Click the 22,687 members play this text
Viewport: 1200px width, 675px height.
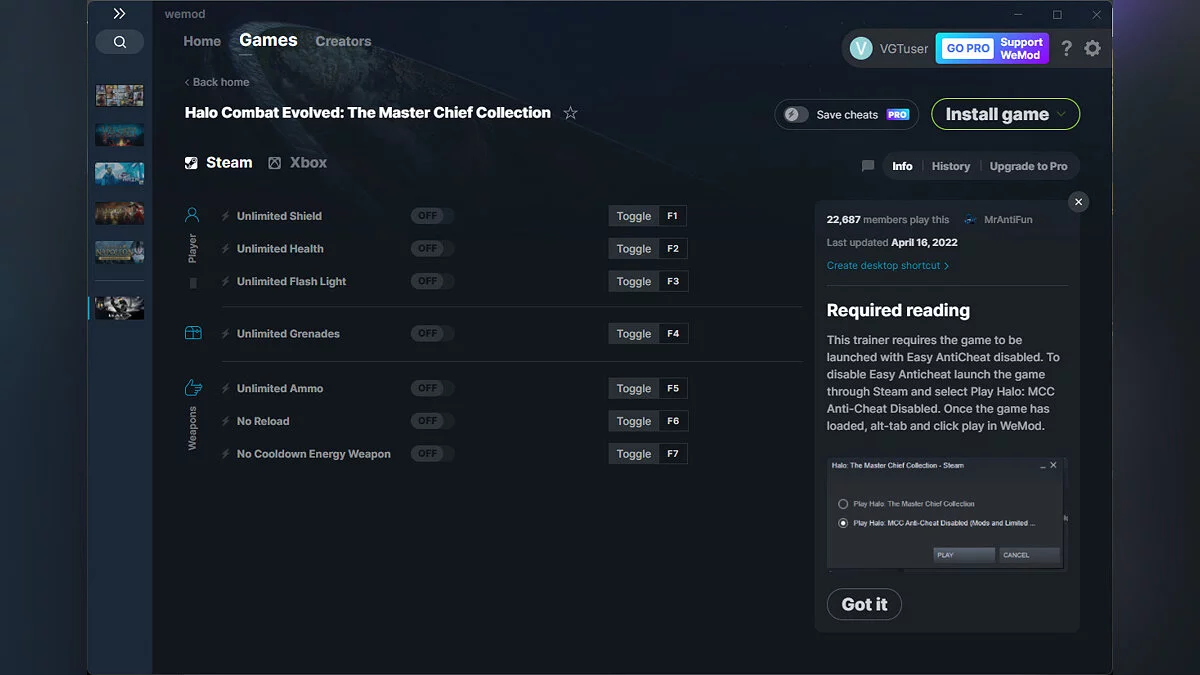pos(888,220)
